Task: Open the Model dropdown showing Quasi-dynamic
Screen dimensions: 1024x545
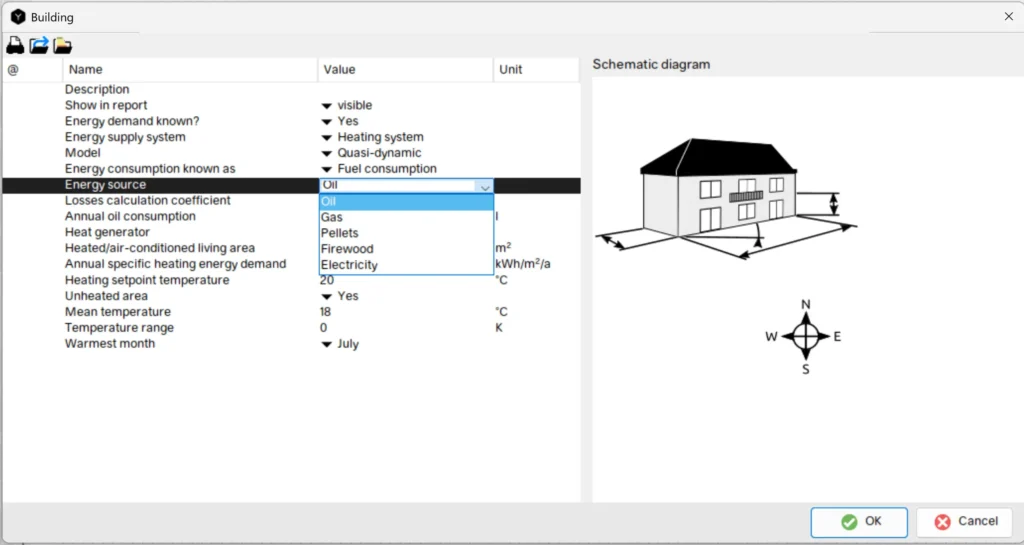Action: coord(327,153)
